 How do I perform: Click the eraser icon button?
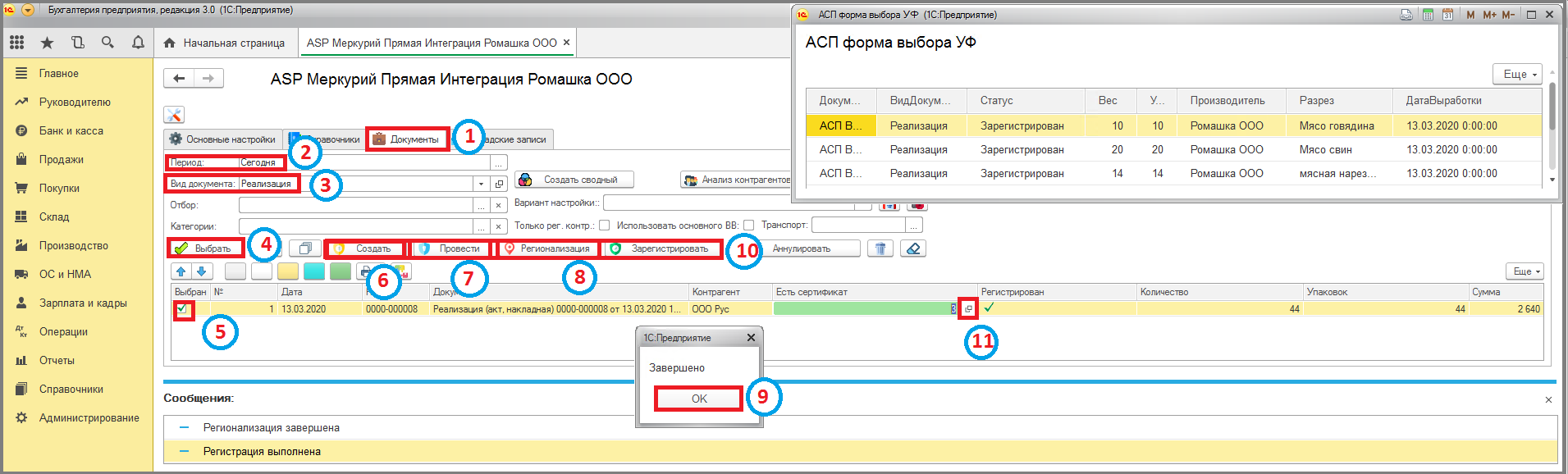(913, 248)
